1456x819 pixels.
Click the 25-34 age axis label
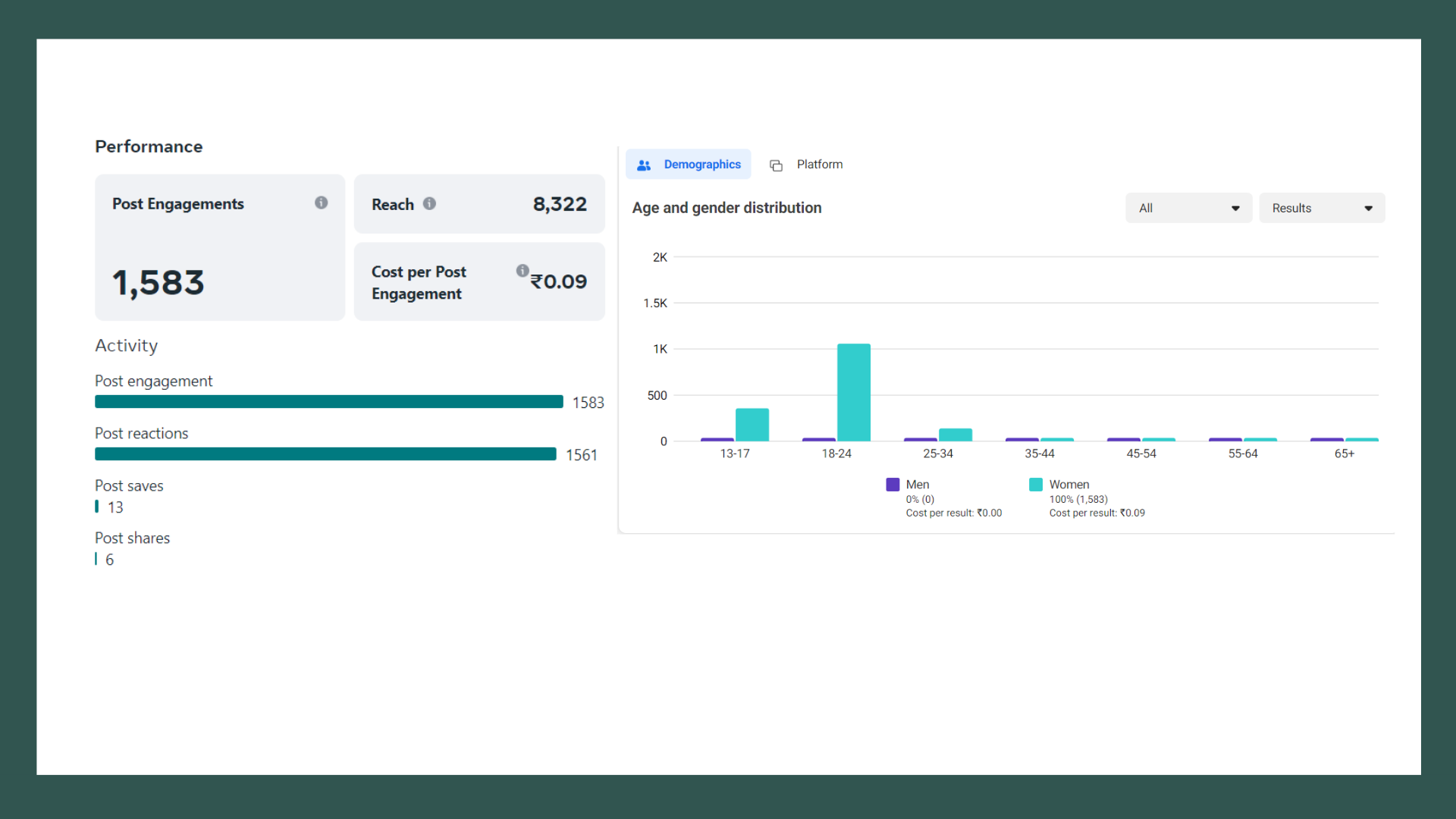[x=938, y=453]
